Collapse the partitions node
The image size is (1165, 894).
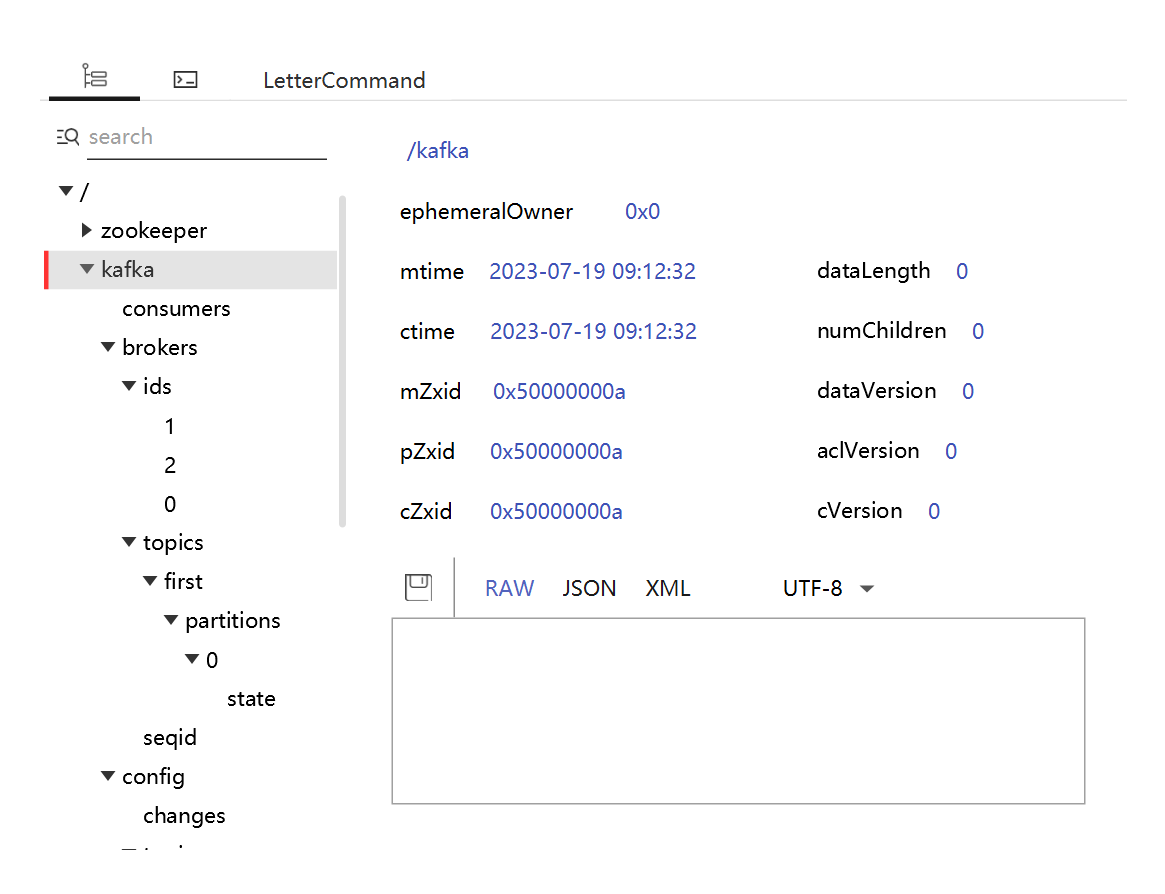pyautogui.click(x=171, y=620)
